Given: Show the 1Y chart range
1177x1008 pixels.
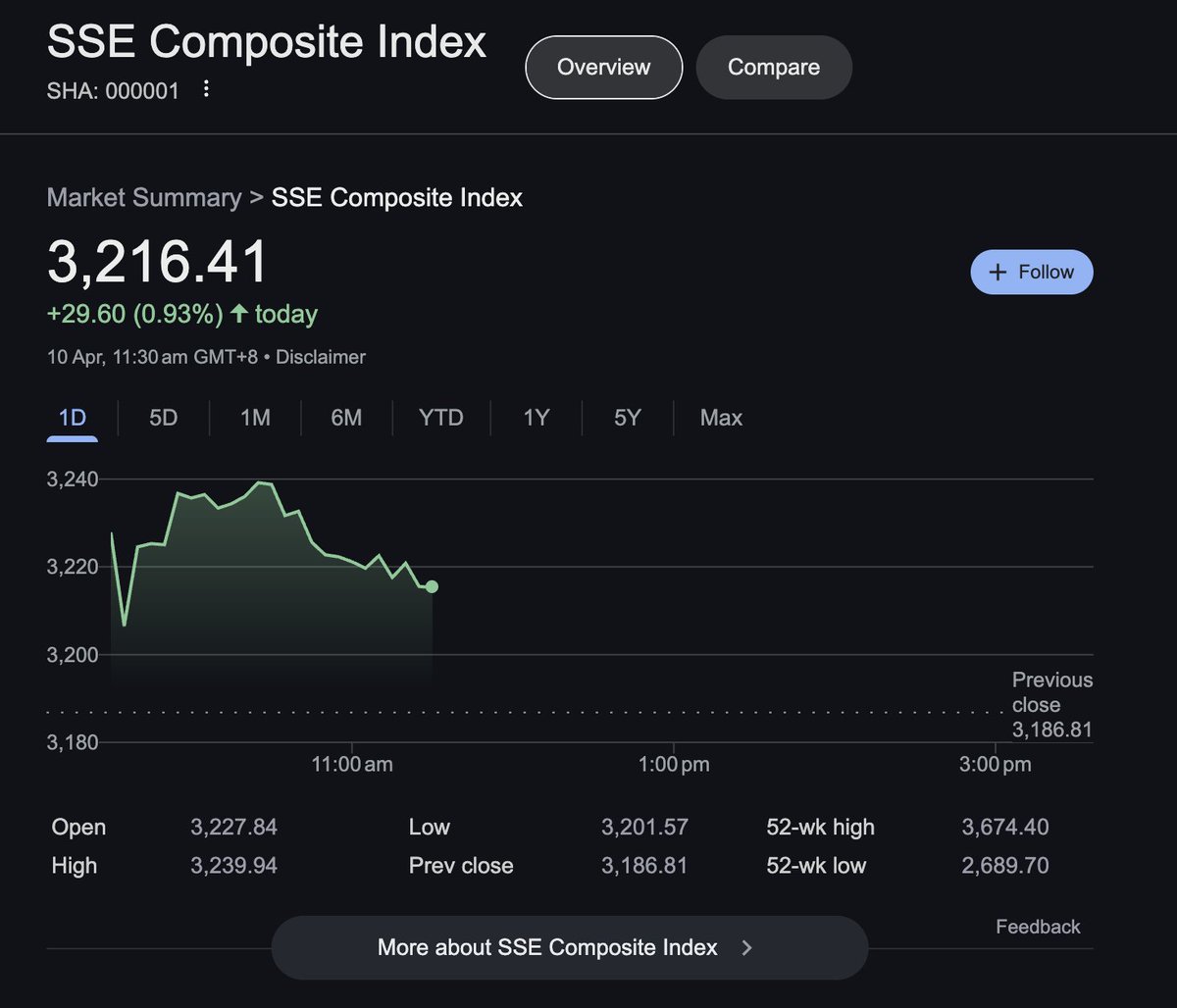Looking at the screenshot, I should pos(536,418).
